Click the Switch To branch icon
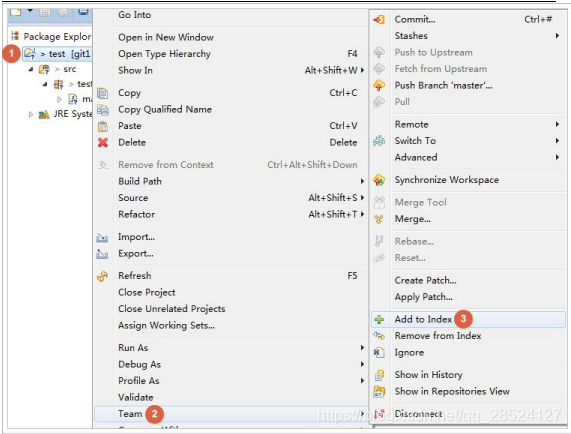This screenshot has width=571, height=434. [379, 141]
